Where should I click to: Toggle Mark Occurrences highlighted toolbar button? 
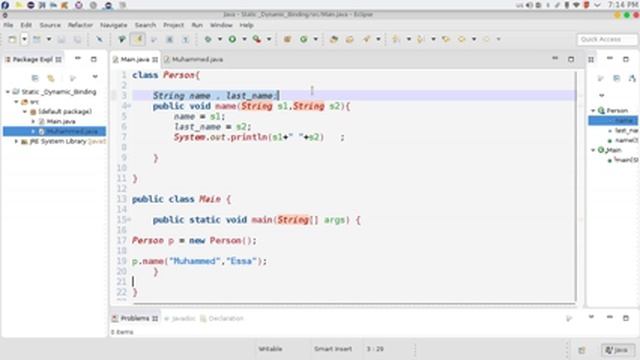pos(138,39)
